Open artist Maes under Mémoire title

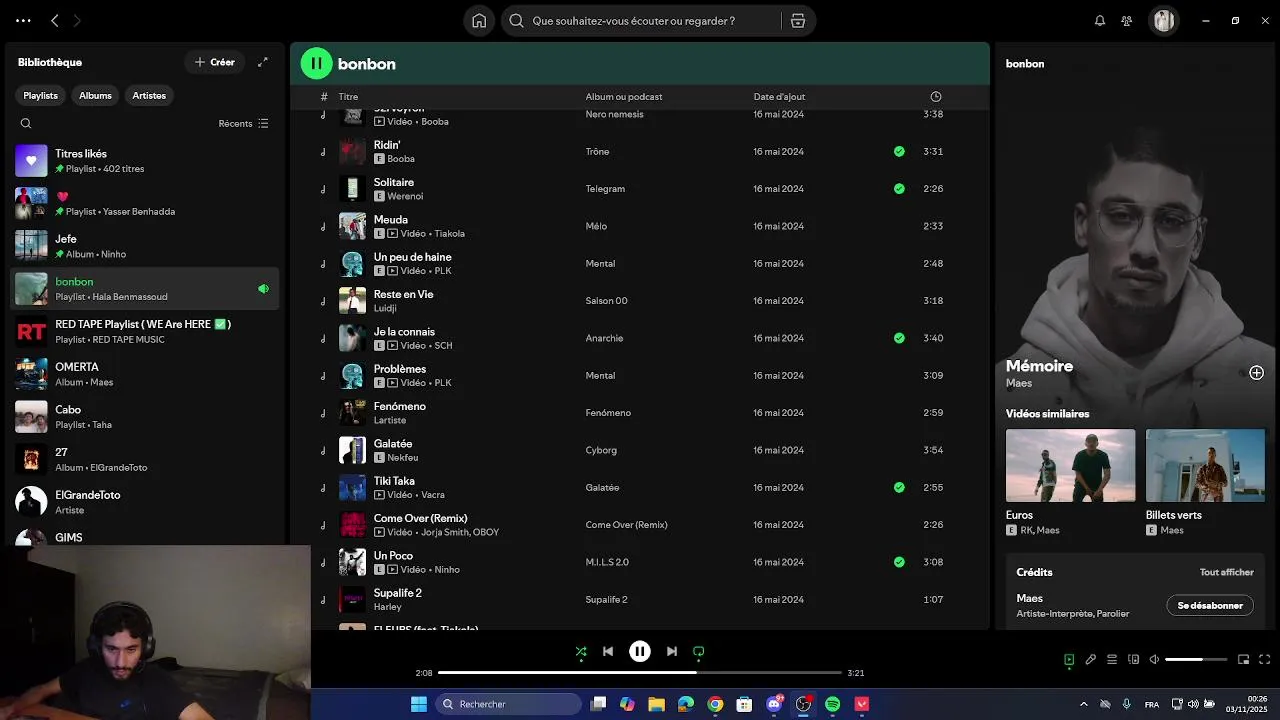pyautogui.click(x=1019, y=384)
